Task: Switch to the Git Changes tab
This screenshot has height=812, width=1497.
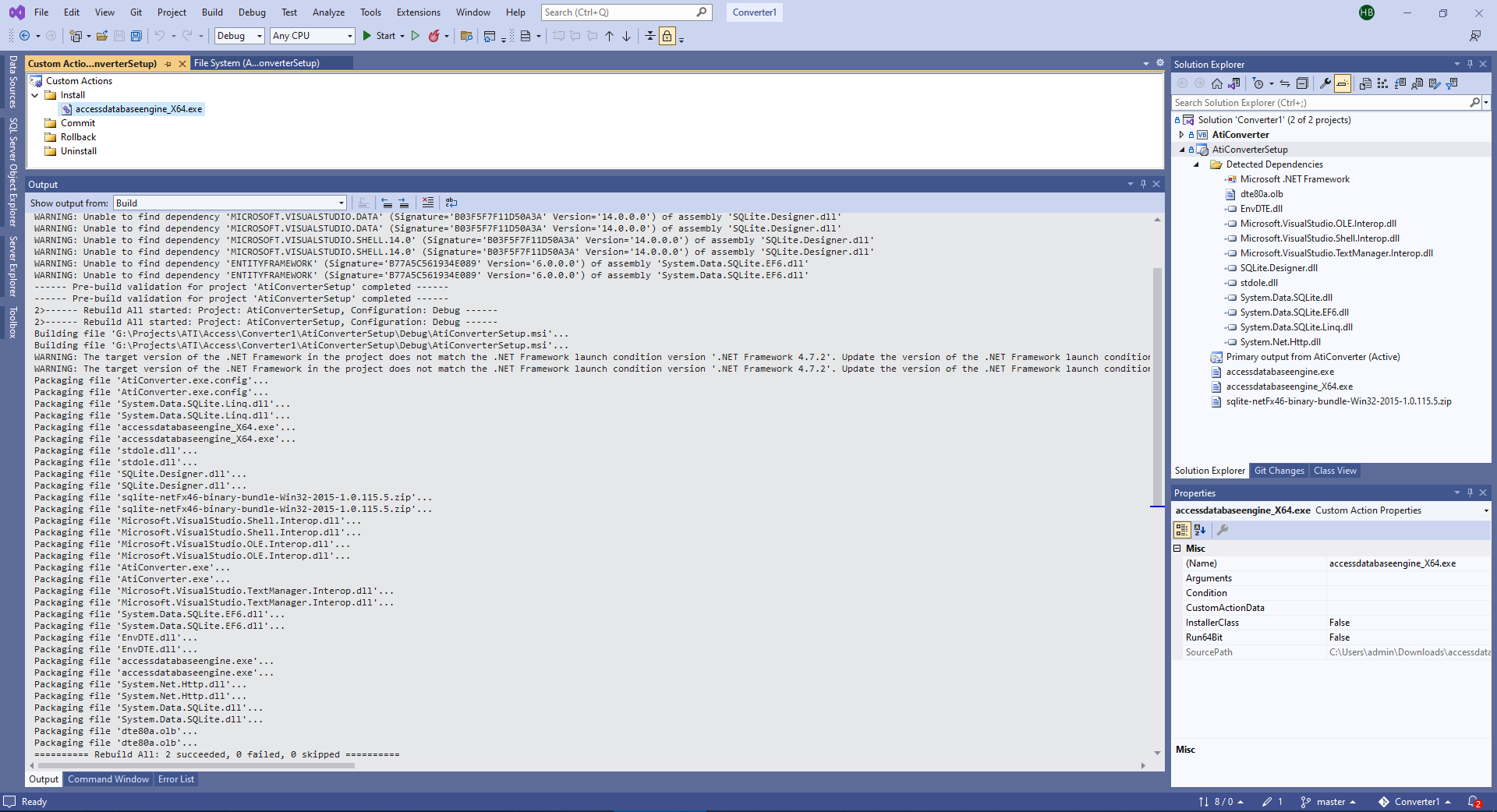Action: click(1279, 471)
